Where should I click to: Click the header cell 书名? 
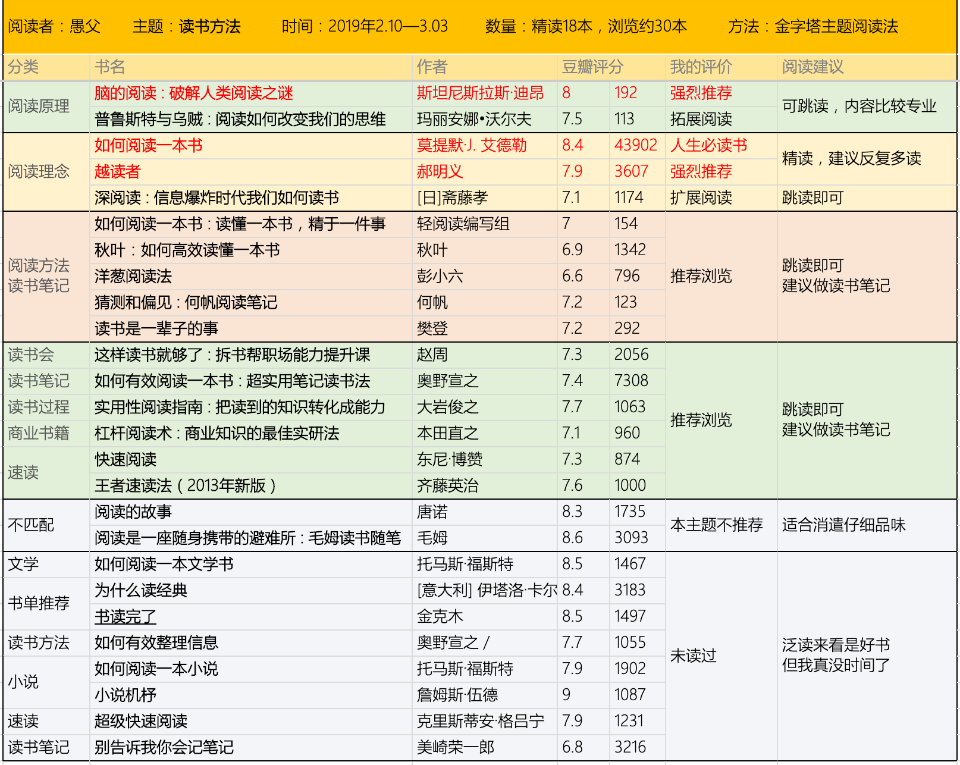pos(110,67)
